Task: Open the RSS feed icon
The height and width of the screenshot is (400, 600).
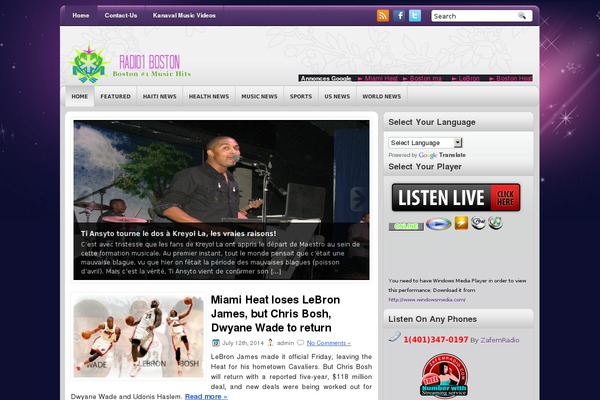Action: click(x=383, y=16)
